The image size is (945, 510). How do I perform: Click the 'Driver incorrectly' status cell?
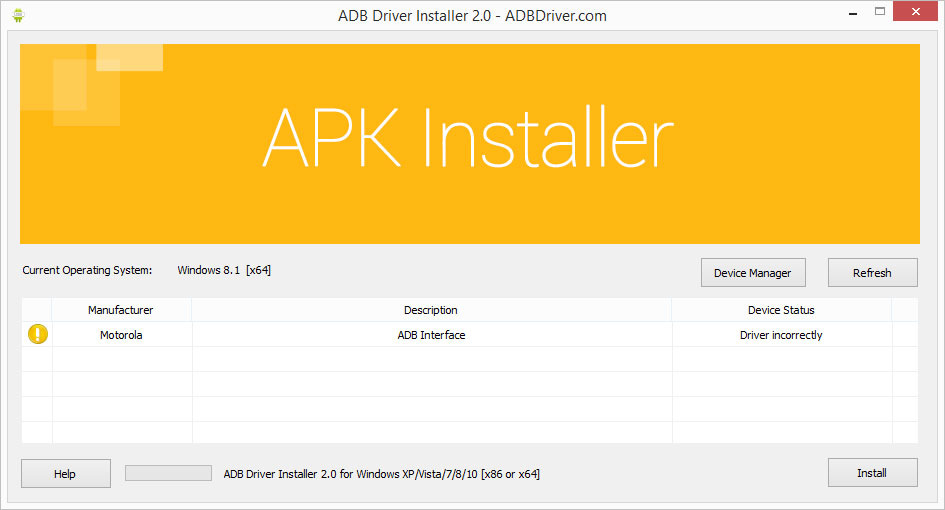781,335
